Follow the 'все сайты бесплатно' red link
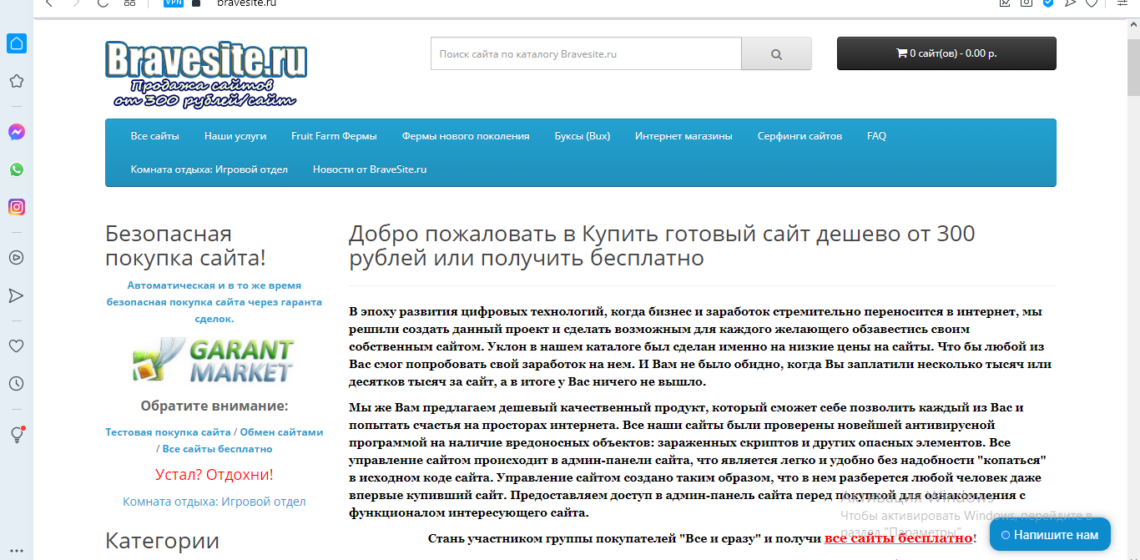 [898, 538]
